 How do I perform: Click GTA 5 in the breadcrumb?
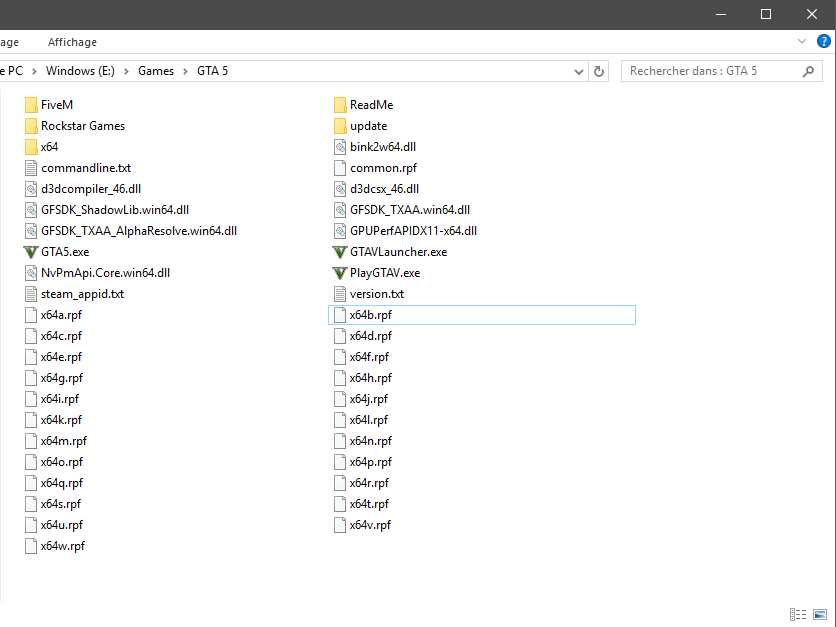point(212,71)
